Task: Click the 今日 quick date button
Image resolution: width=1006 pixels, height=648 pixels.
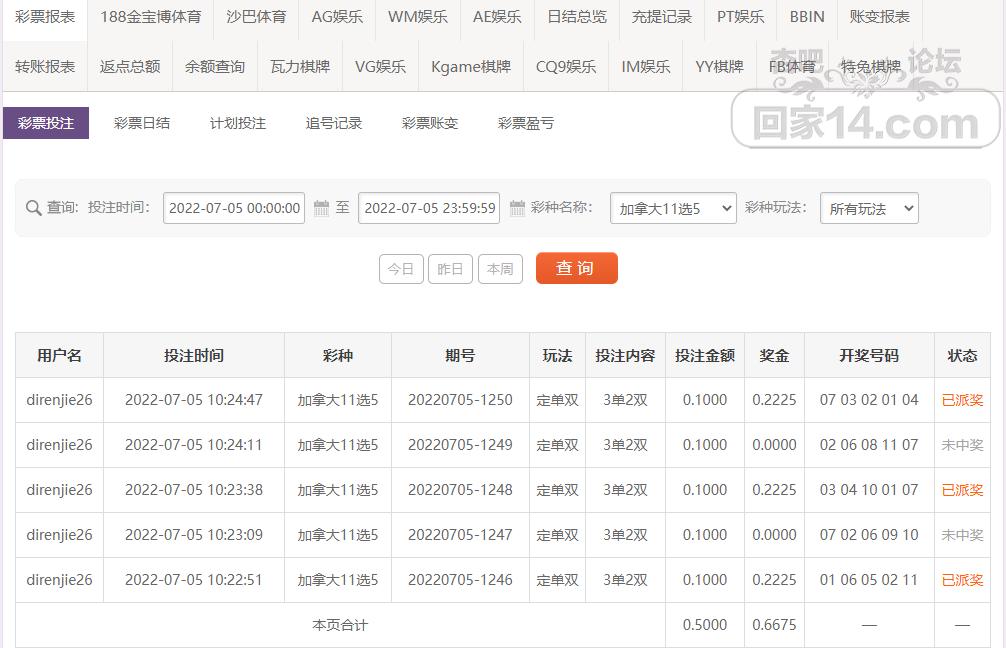Action: pos(401,268)
